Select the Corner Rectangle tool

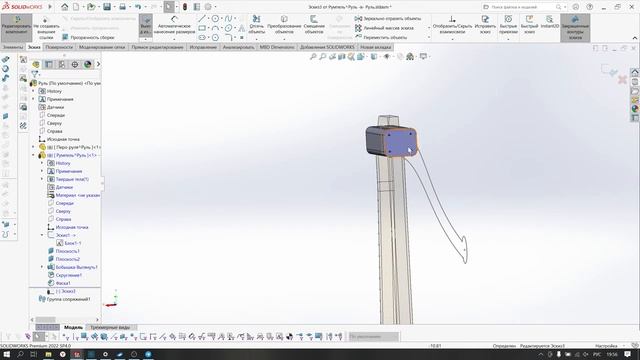coord(202,28)
